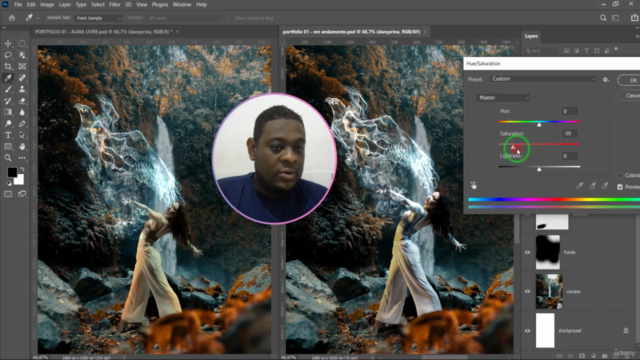Click the black foreground color swatch
Screen dimensions: 640x360
[11, 172]
